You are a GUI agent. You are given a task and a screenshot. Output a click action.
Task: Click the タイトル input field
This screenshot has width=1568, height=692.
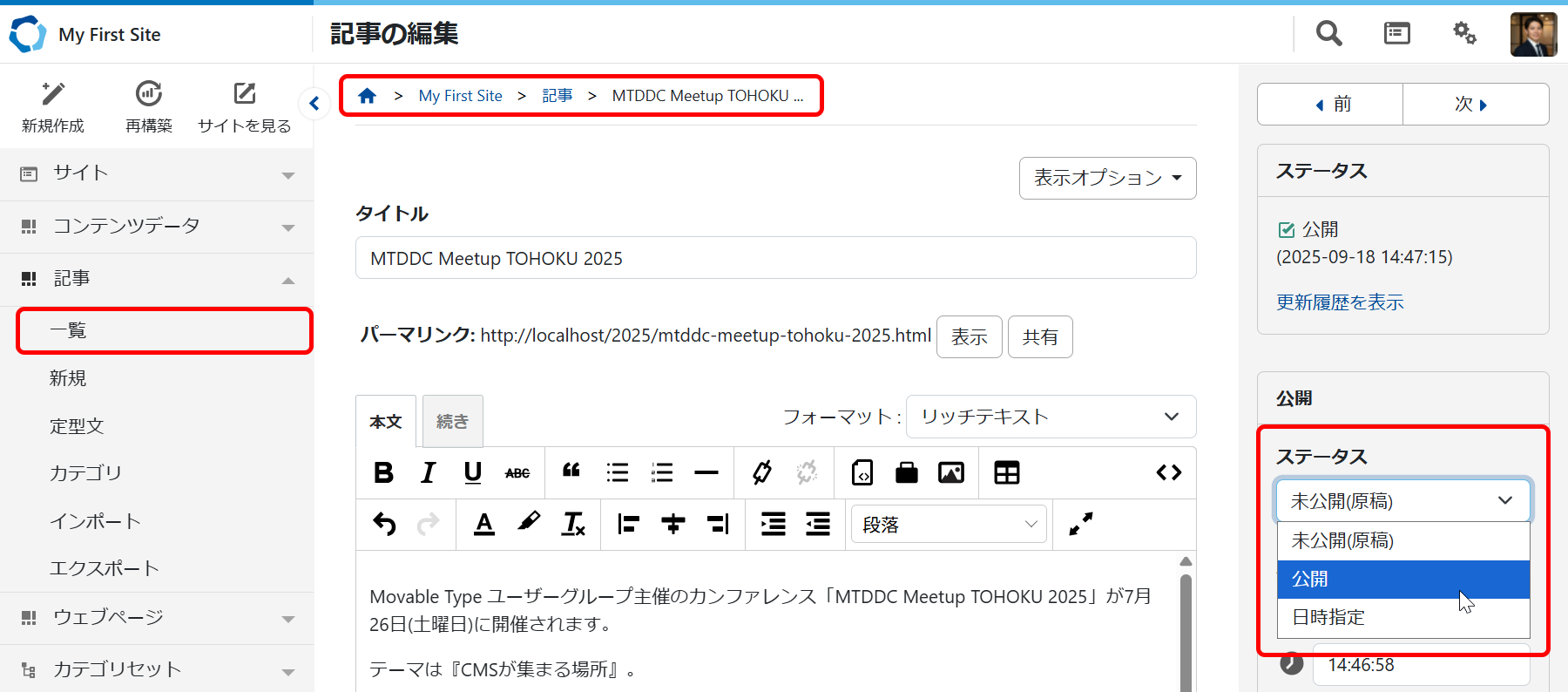tap(775, 258)
